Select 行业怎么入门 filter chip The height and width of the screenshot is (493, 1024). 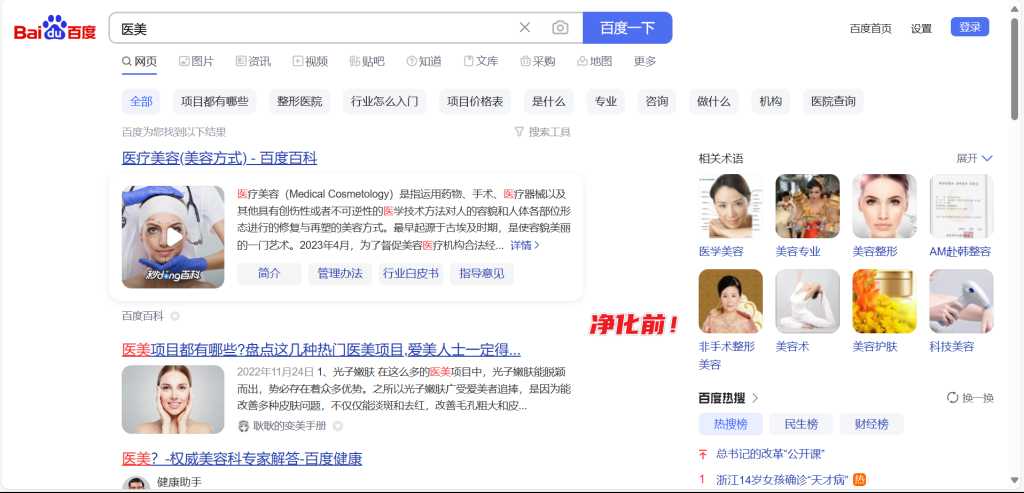[x=384, y=101]
